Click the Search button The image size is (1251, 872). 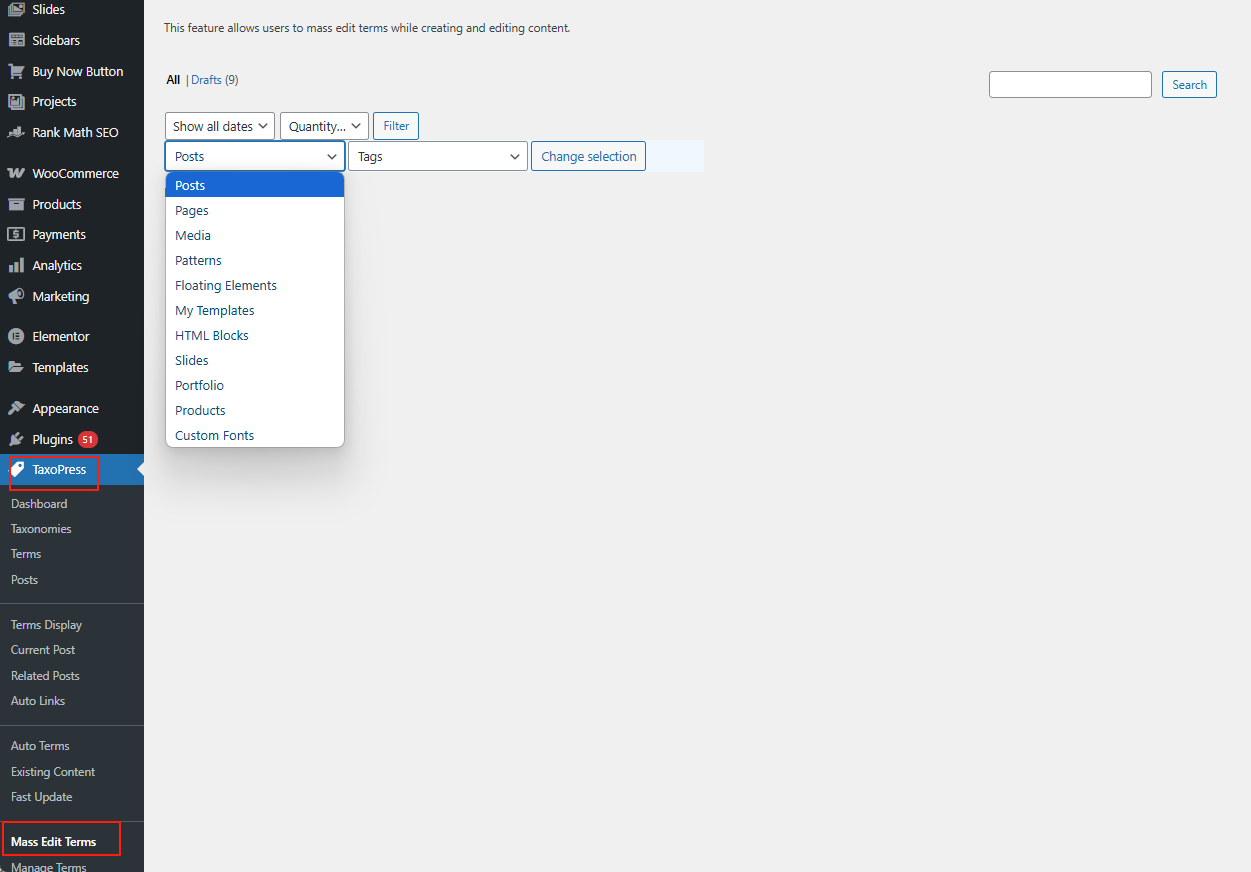click(1189, 85)
